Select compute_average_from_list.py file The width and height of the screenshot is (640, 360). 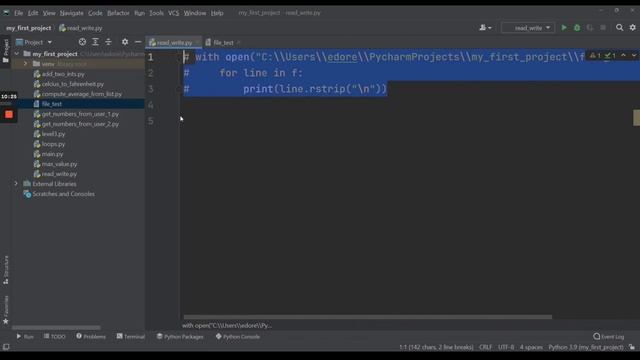[82, 94]
